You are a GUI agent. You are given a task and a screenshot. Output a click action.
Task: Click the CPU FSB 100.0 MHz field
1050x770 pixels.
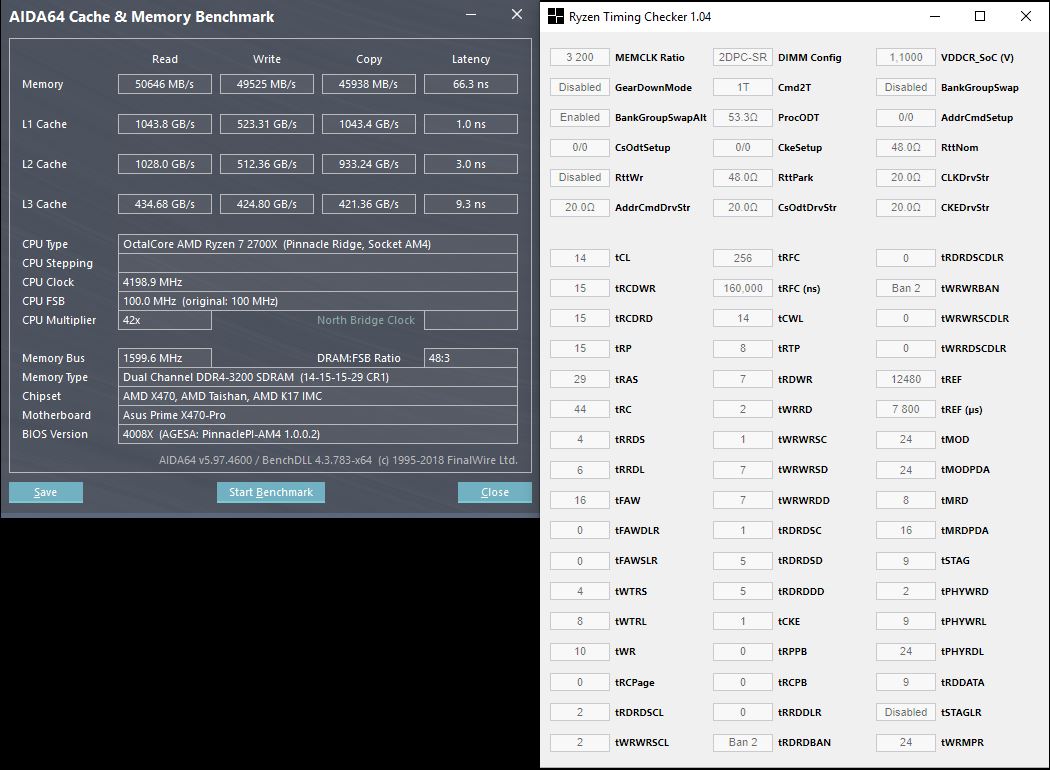pyautogui.click(x=318, y=301)
